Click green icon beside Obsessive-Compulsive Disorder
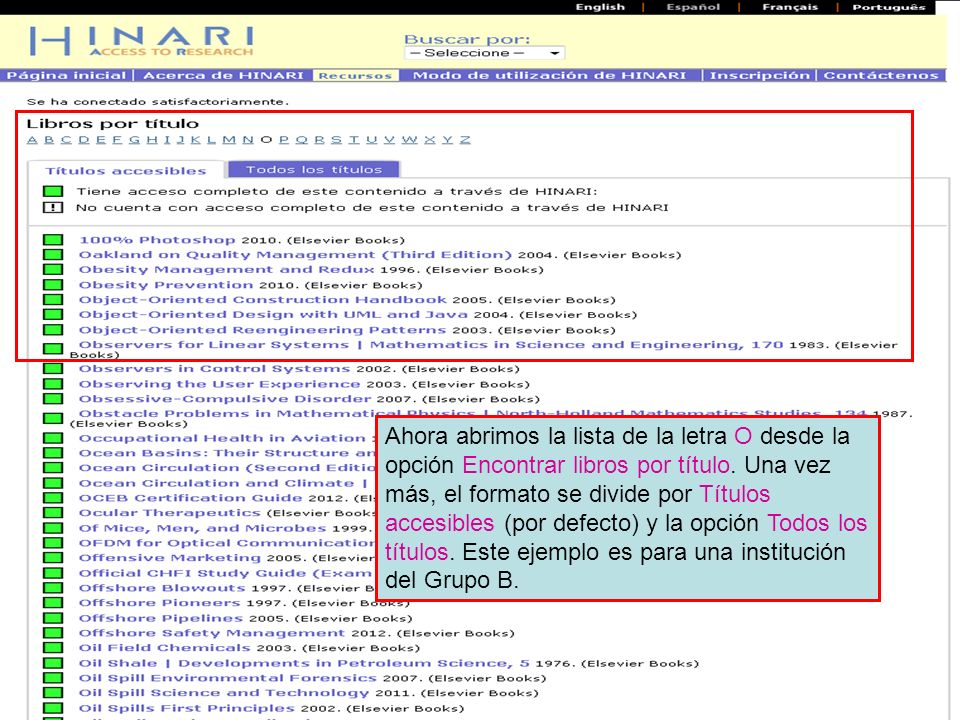 (53, 399)
